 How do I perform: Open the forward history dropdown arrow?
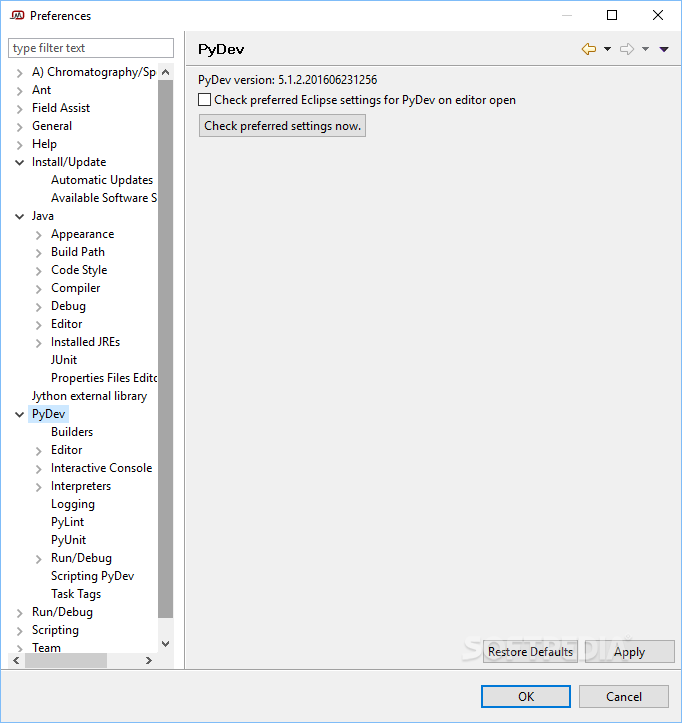pyautogui.click(x=645, y=49)
